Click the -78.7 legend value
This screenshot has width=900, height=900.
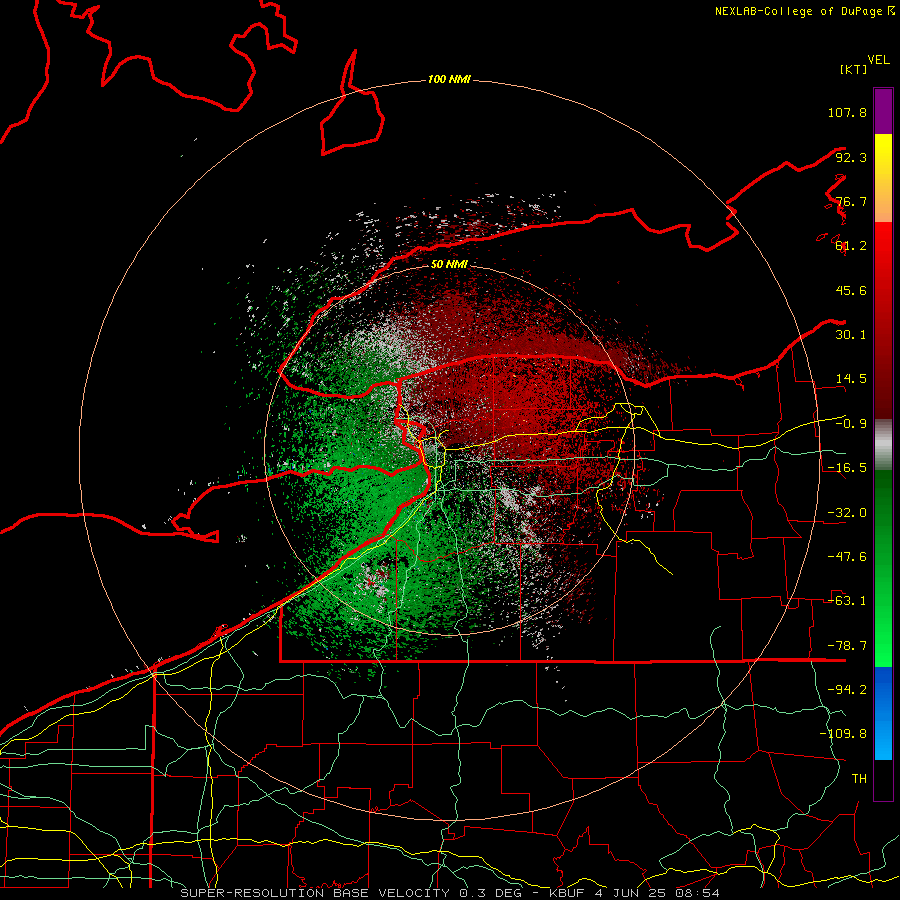pos(847,646)
